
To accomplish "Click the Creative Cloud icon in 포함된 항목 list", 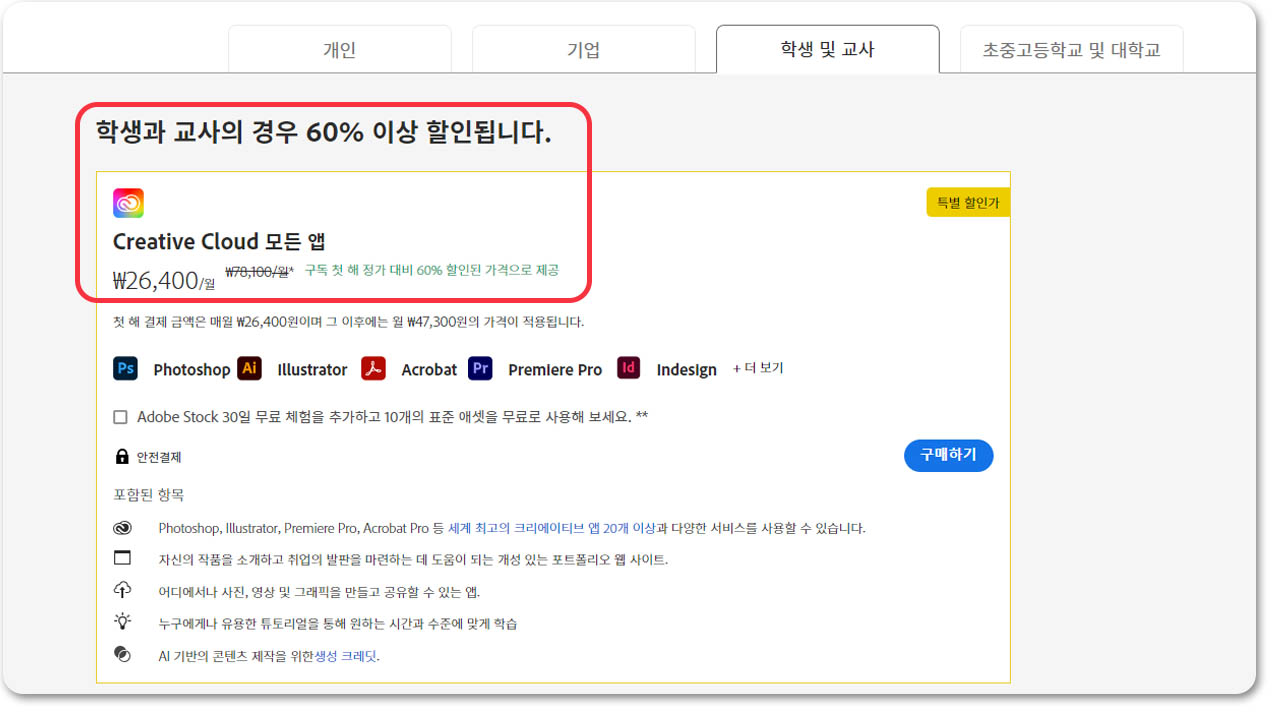I will coord(122,528).
